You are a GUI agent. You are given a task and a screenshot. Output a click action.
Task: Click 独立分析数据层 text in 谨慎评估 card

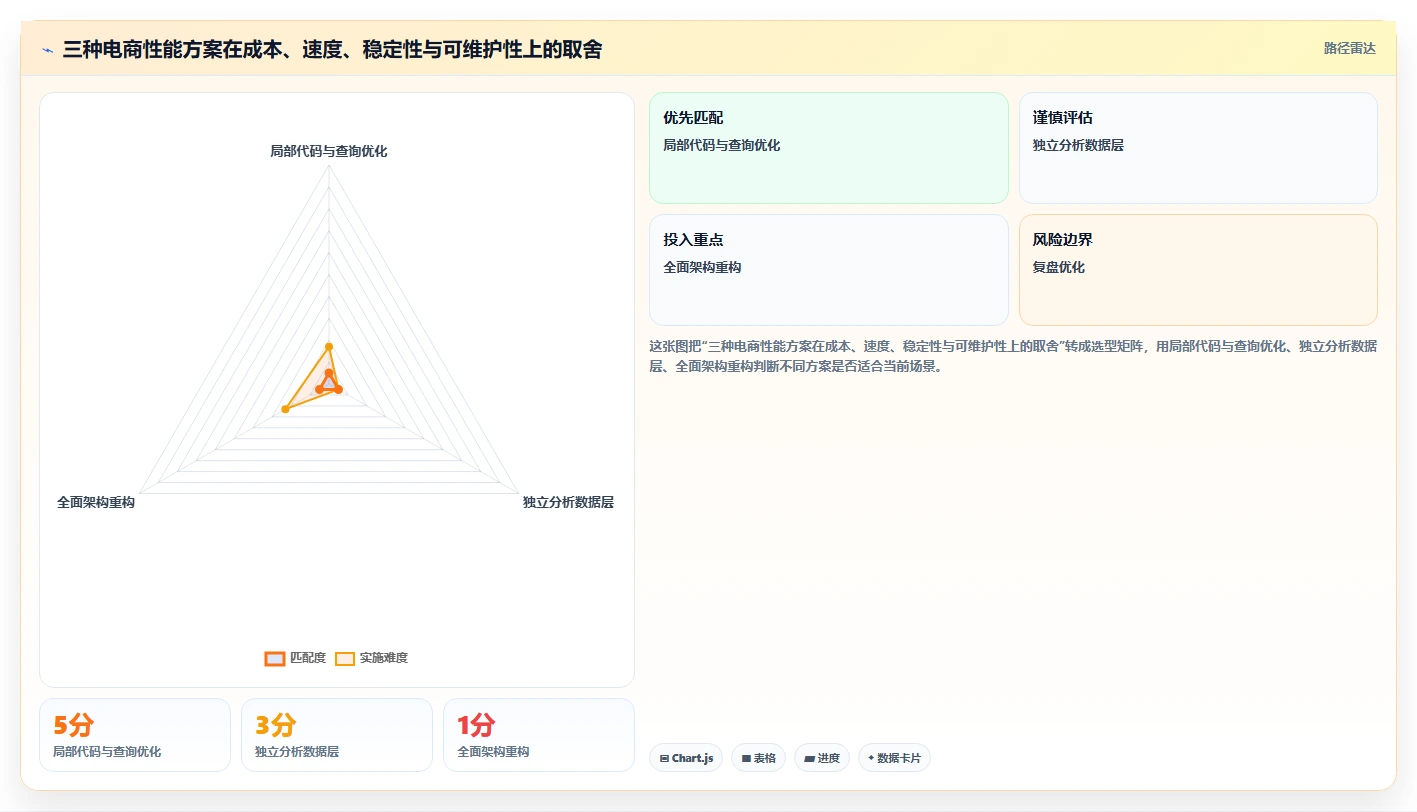point(1078,145)
